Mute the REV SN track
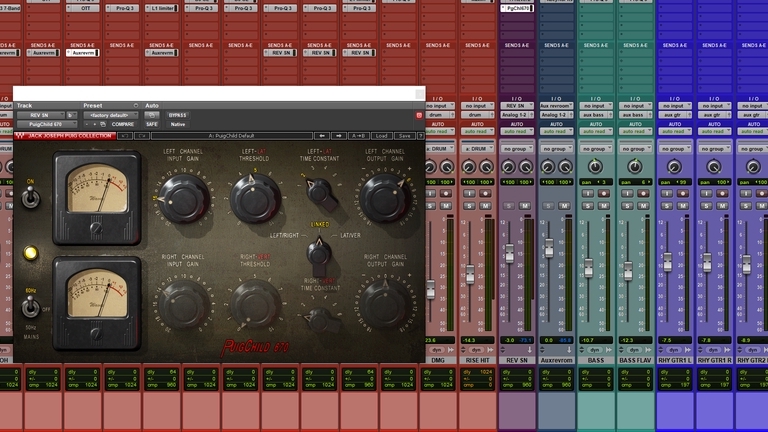 coord(525,206)
